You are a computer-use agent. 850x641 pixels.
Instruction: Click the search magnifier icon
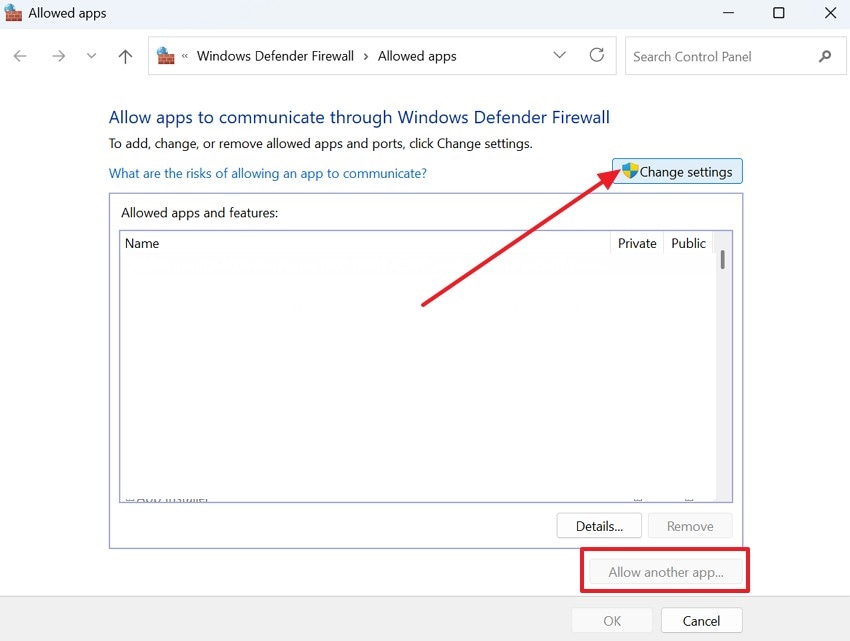click(825, 56)
